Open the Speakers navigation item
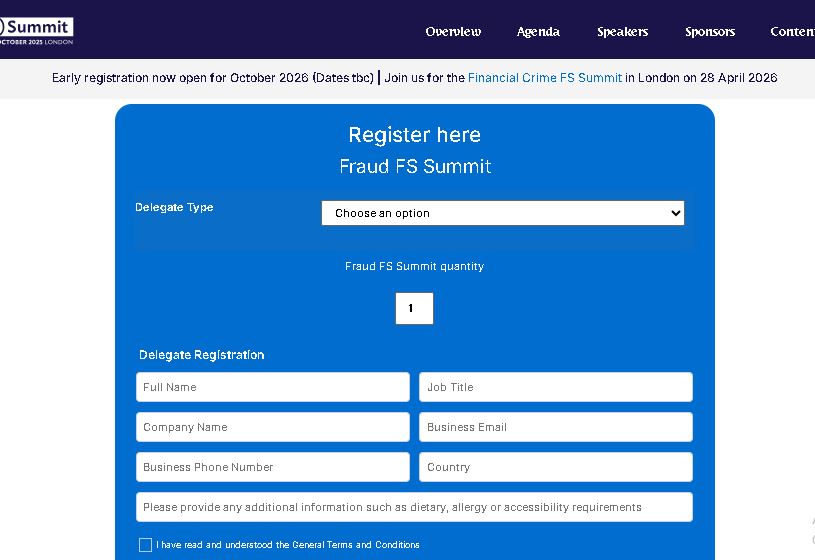The image size is (815, 560). (622, 32)
